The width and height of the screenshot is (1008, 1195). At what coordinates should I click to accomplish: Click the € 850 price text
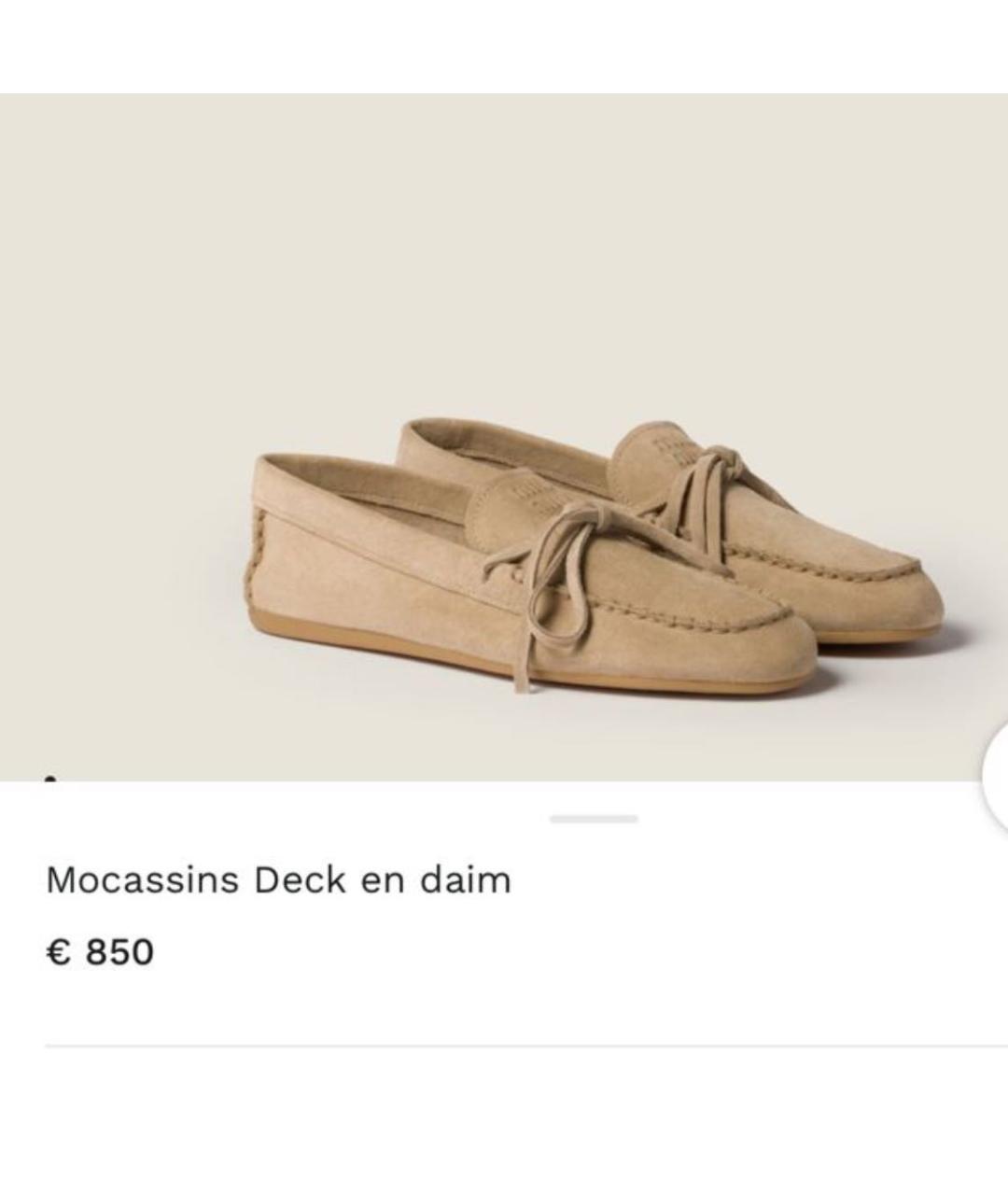[x=103, y=952]
